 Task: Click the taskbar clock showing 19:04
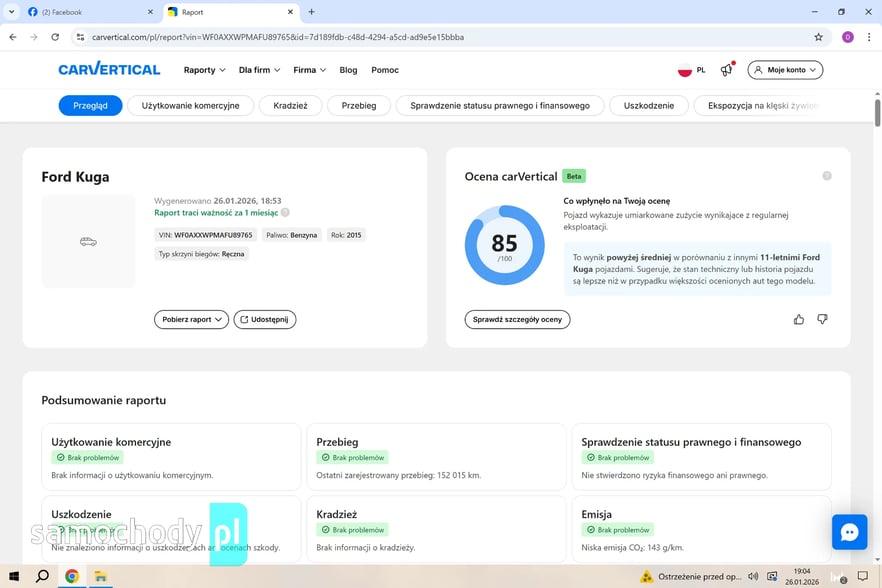(802, 576)
